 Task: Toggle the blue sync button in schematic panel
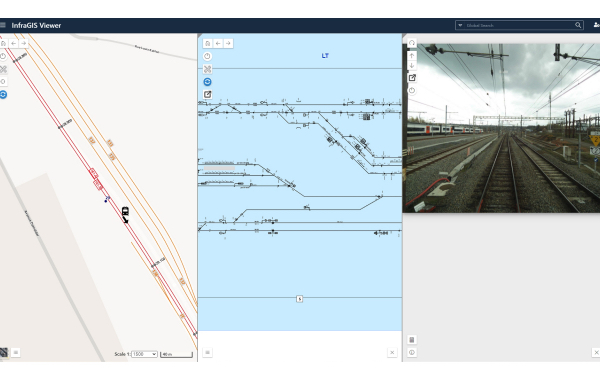pos(207,82)
